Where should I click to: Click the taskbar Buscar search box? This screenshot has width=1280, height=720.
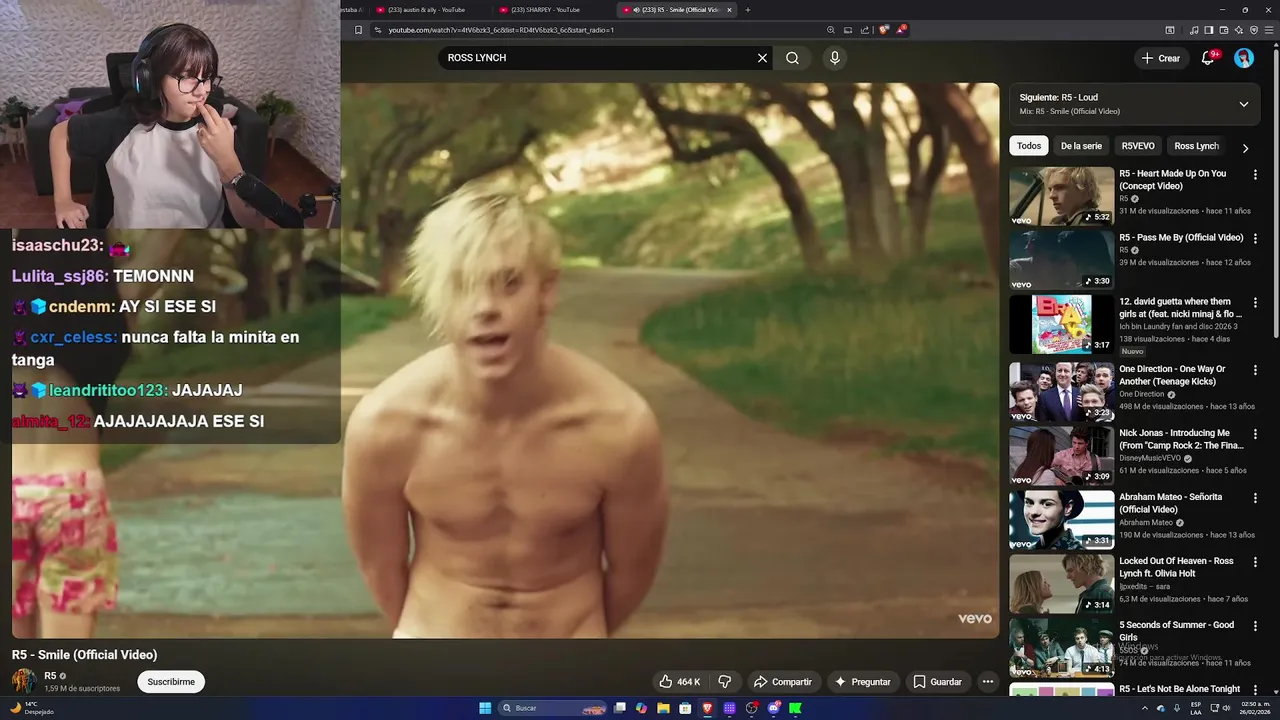pos(551,708)
